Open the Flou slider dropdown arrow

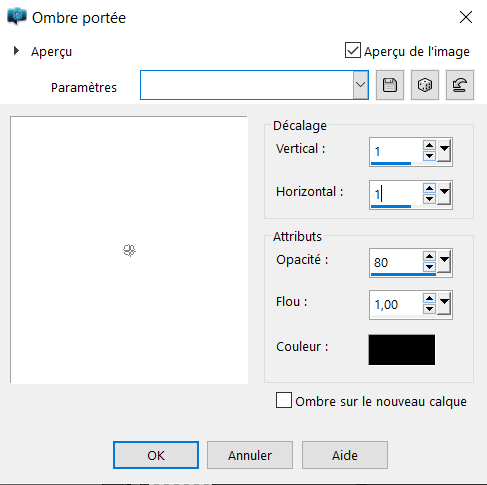tap(444, 304)
